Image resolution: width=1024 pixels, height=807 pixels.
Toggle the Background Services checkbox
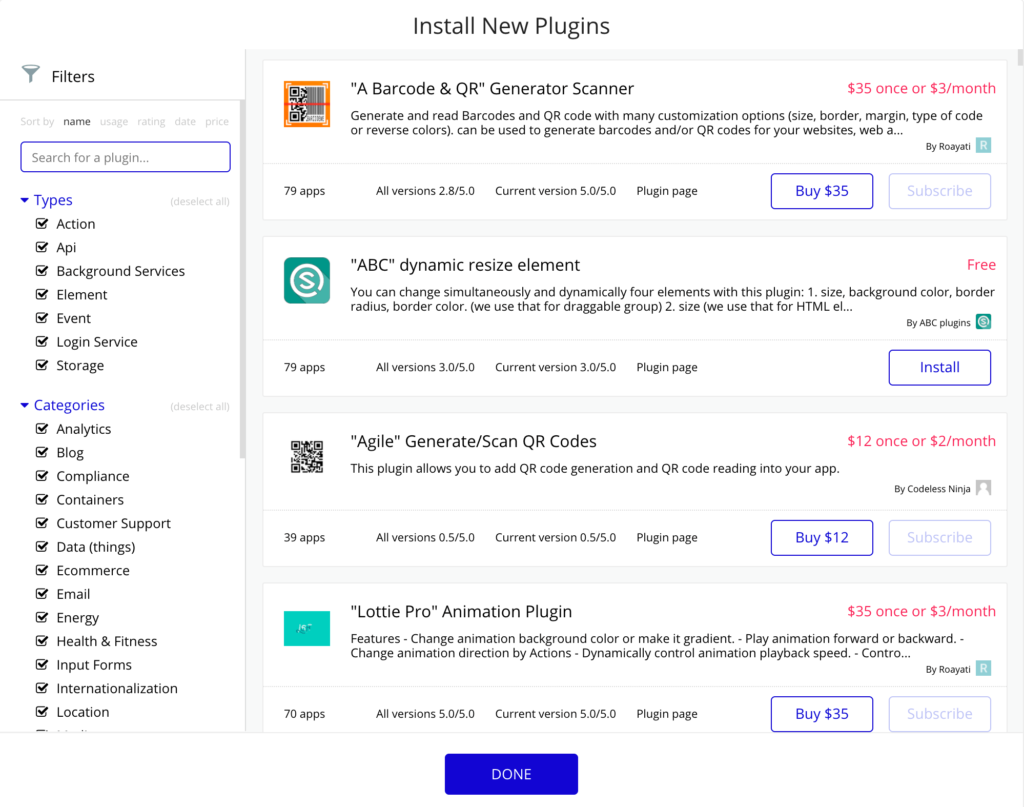pyautogui.click(x=42, y=271)
